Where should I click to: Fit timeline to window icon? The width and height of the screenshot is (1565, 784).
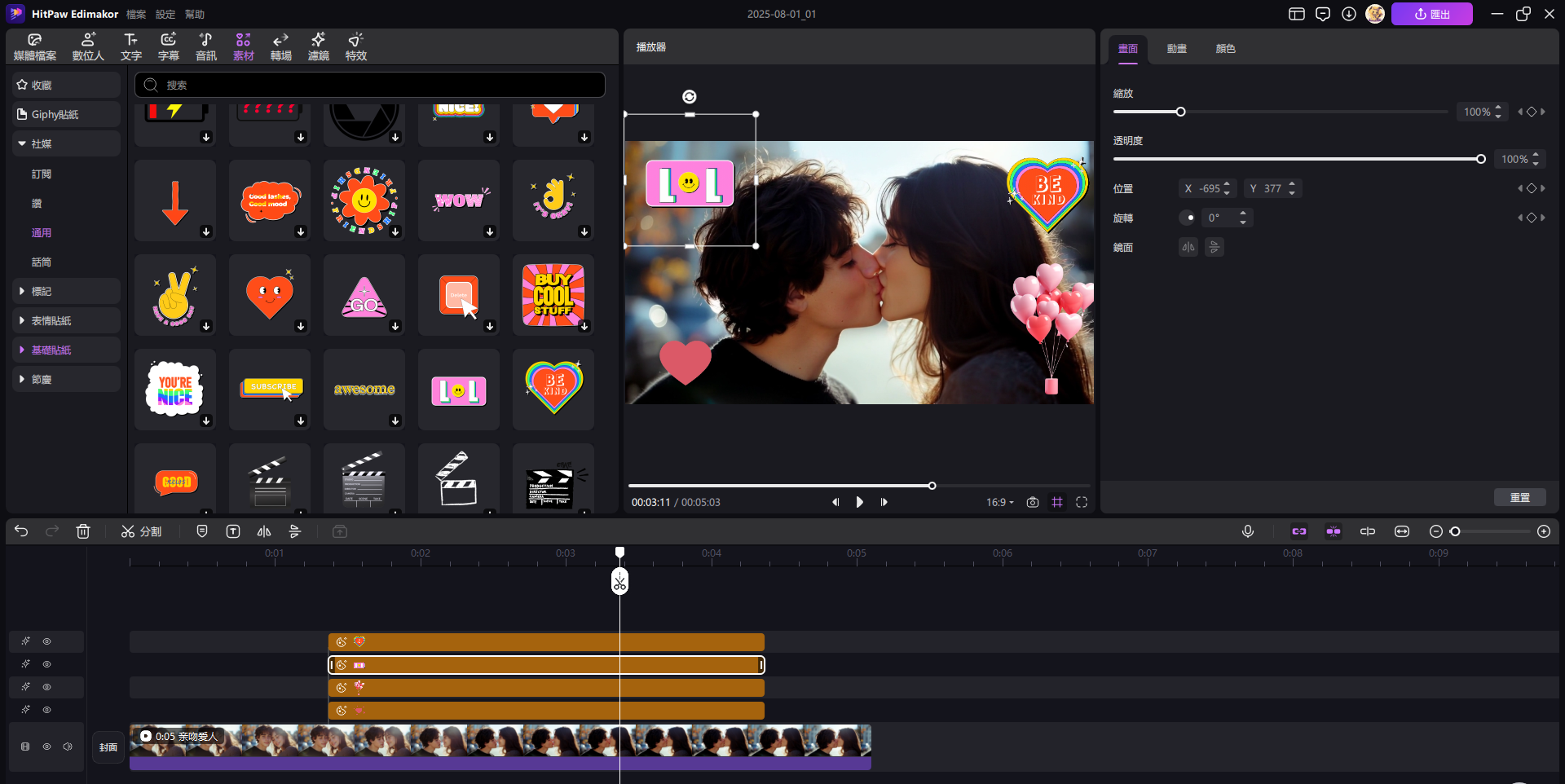pyautogui.click(x=1402, y=531)
